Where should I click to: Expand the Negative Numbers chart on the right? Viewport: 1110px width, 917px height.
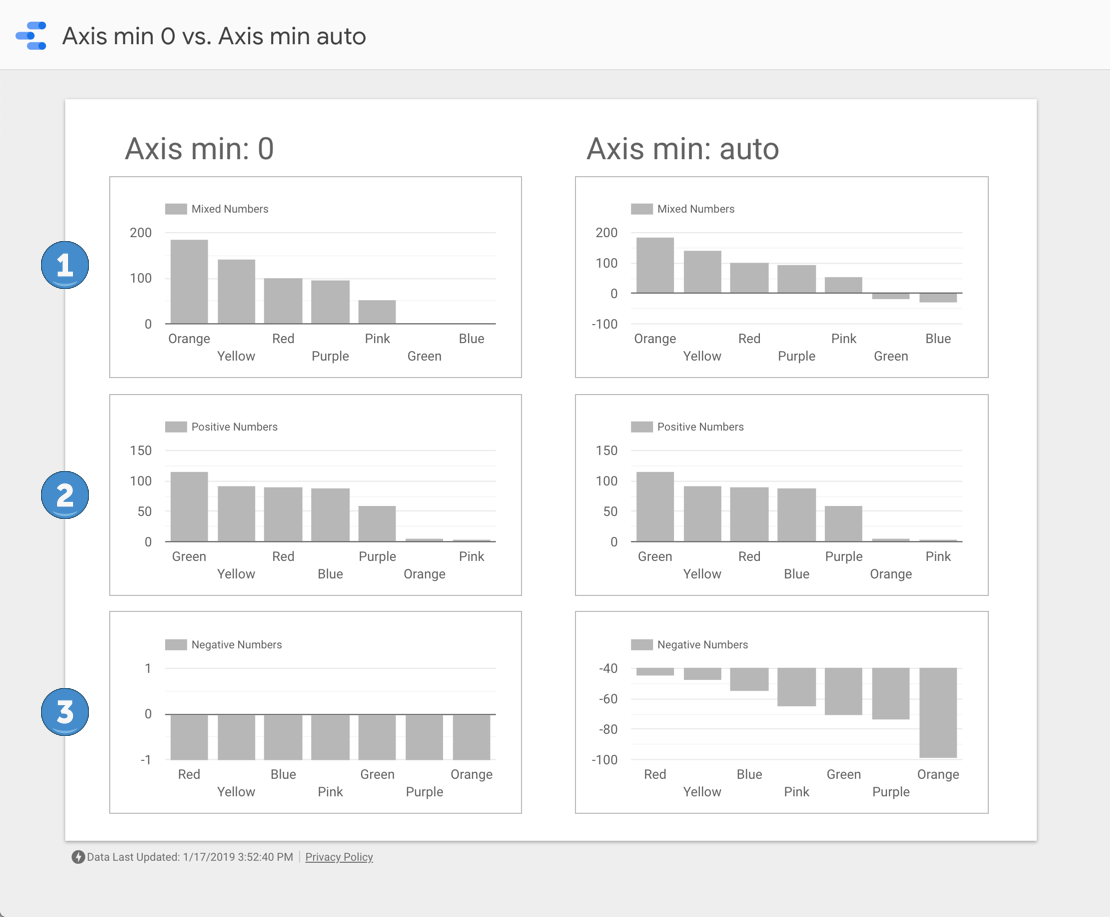[781, 712]
